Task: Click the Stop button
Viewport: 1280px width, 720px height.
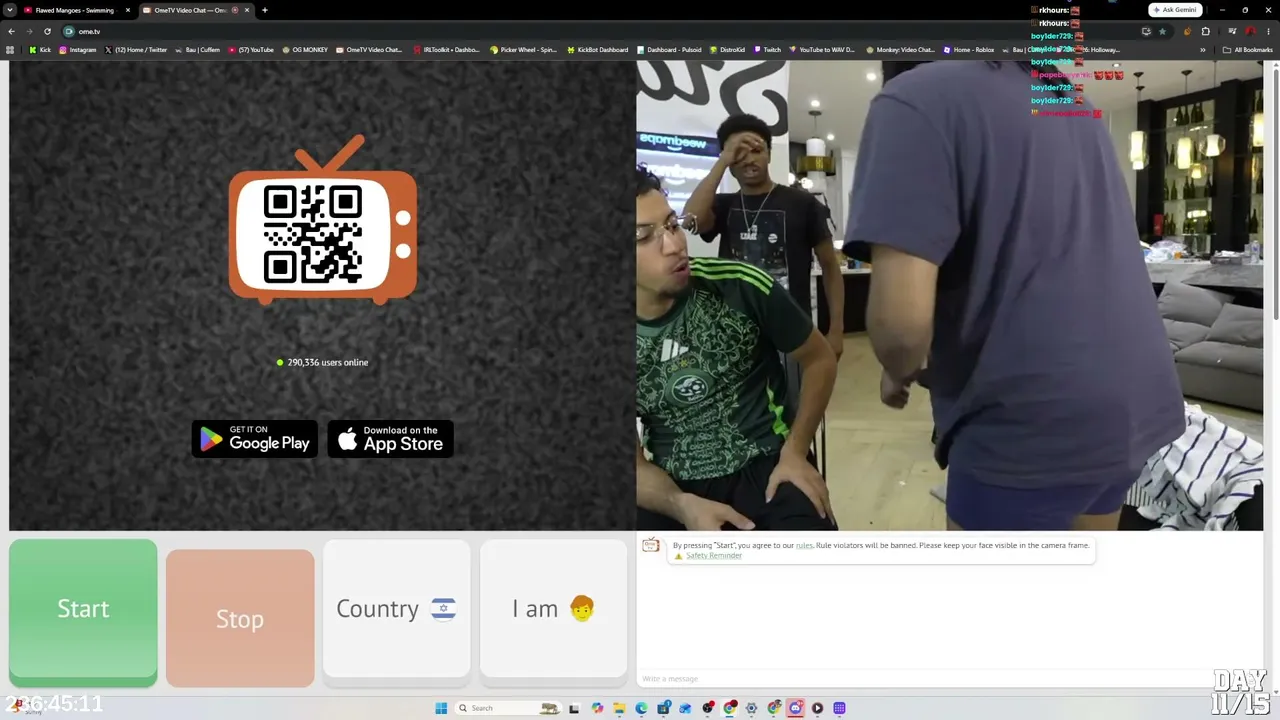Action: pyautogui.click(x=240, y=618)
